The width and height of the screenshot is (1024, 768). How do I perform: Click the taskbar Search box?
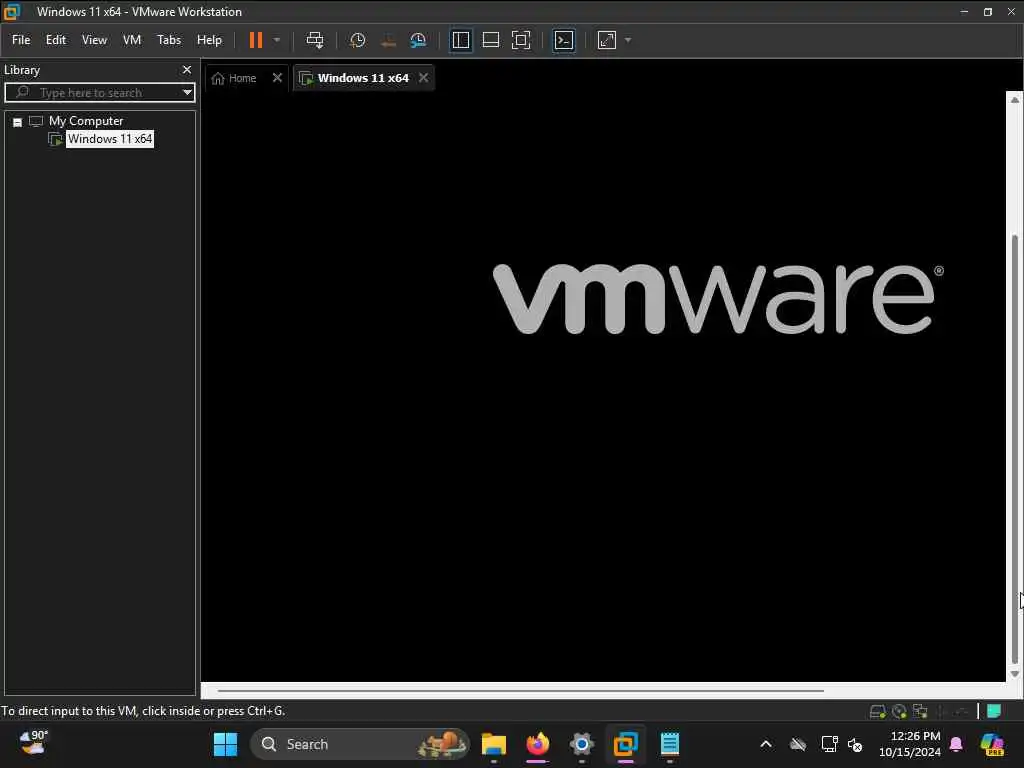pyautogui.click(x=360, y=744)
